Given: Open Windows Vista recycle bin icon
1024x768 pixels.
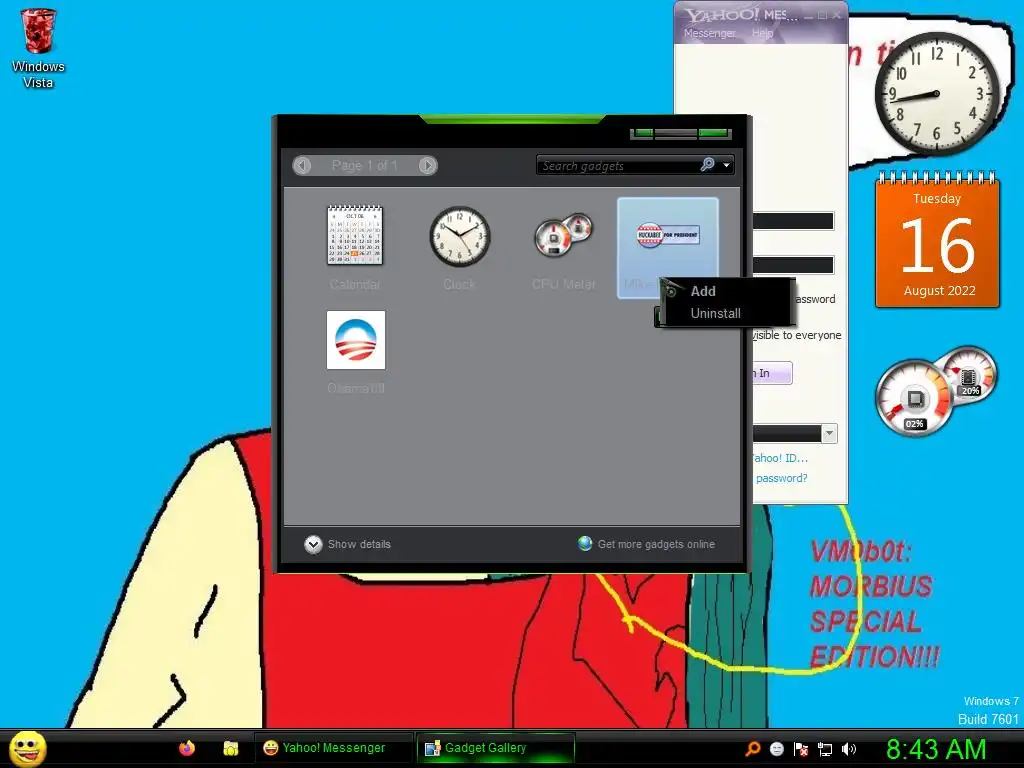Looking at the screenshot, I should (x=38, y=48).
